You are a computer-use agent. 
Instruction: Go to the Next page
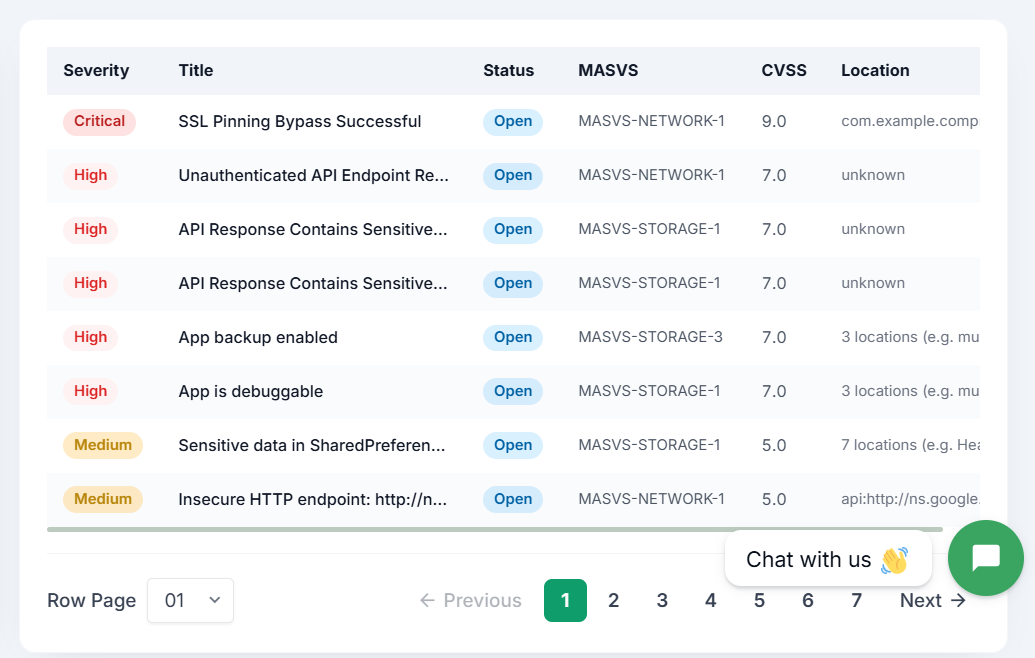tap(933, 600)
